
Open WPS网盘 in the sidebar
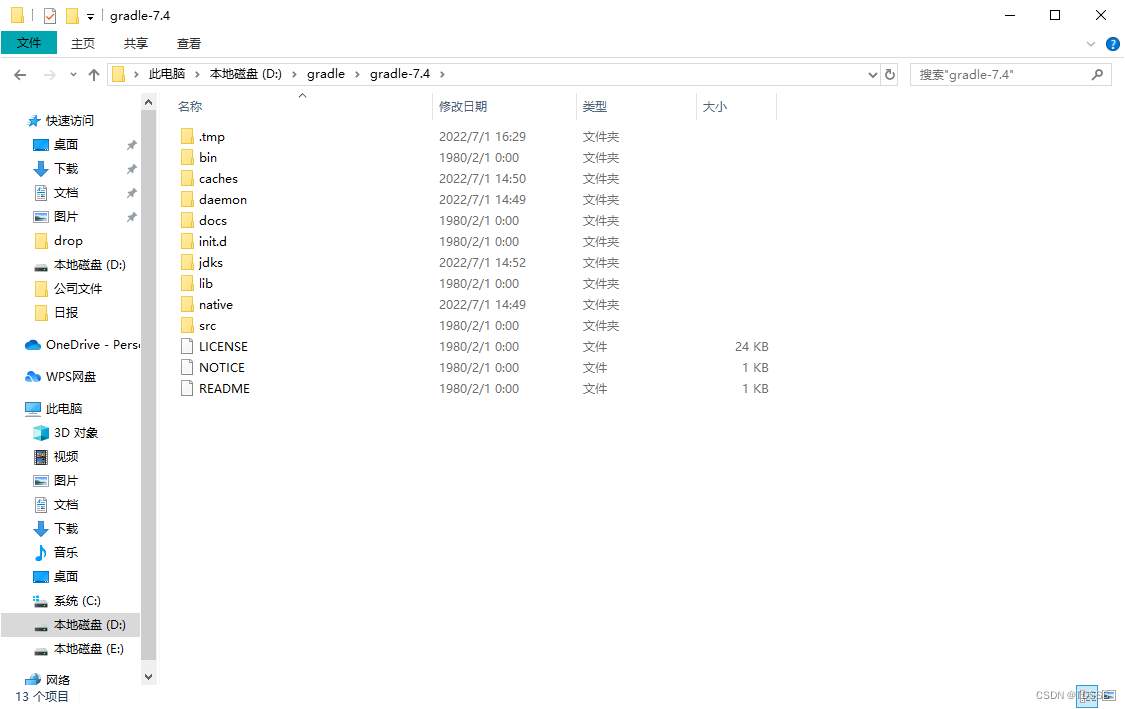click(x=70, y=376)
